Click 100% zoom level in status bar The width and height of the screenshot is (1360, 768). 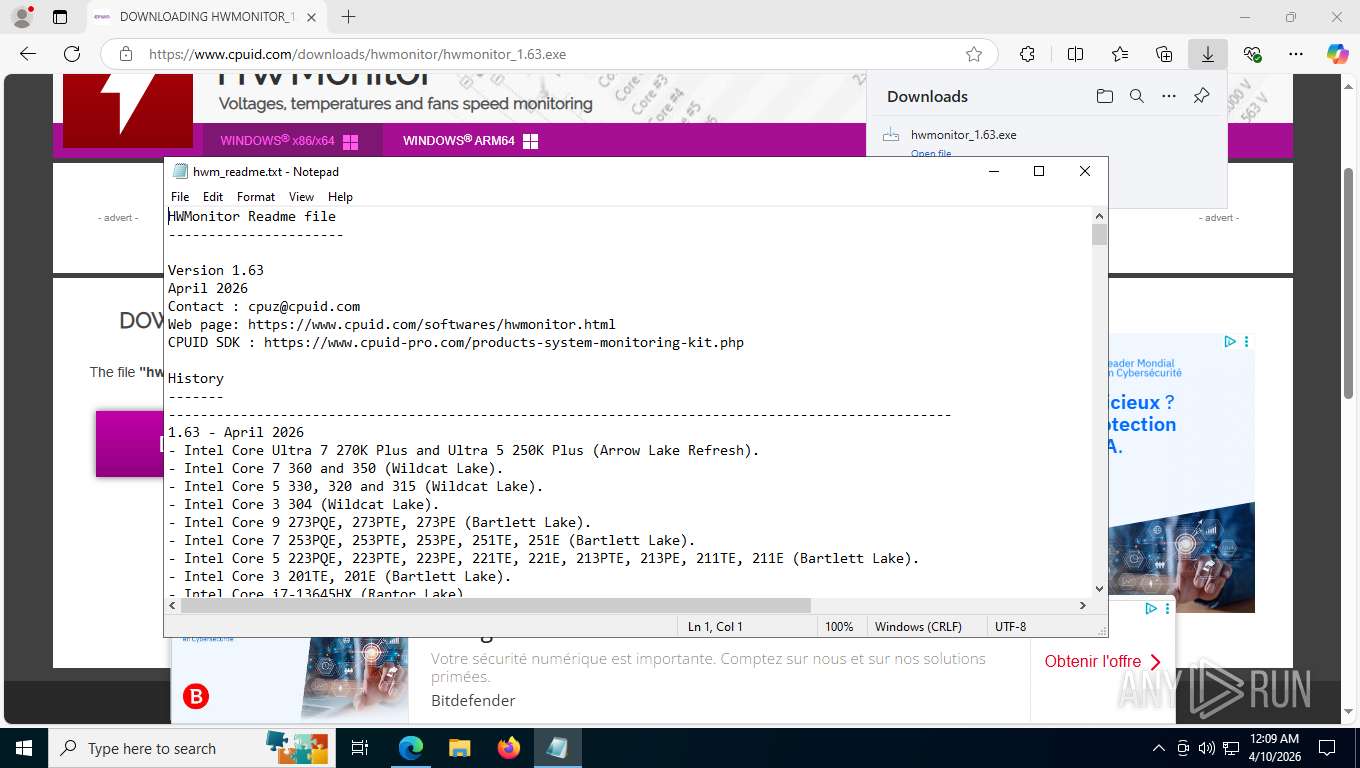coord(839,627)
